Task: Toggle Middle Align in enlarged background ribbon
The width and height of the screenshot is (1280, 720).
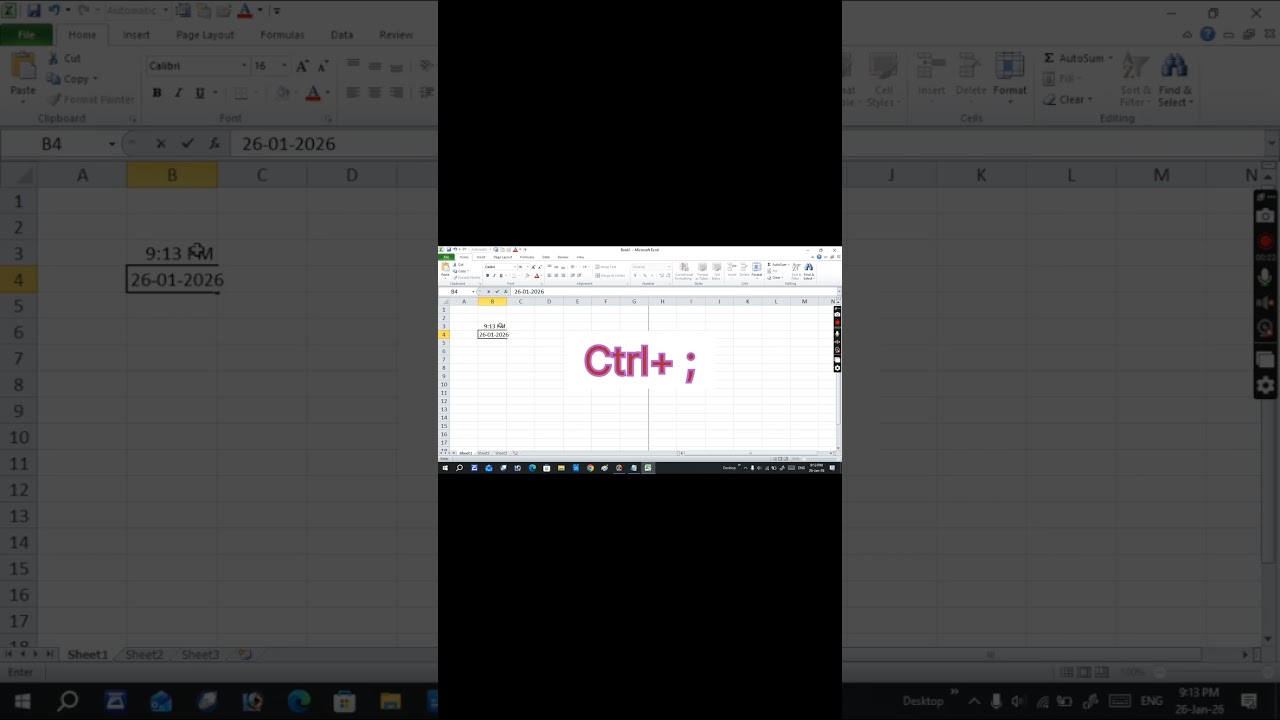Action: pyautogui.click(x=375, y=66)
